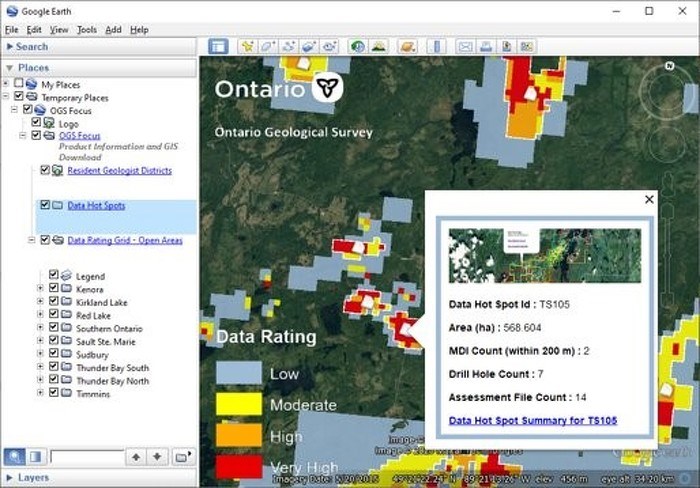Screen dimensions: 700x488
Task: Expand the Kenora folder
Action: [40, 288]
